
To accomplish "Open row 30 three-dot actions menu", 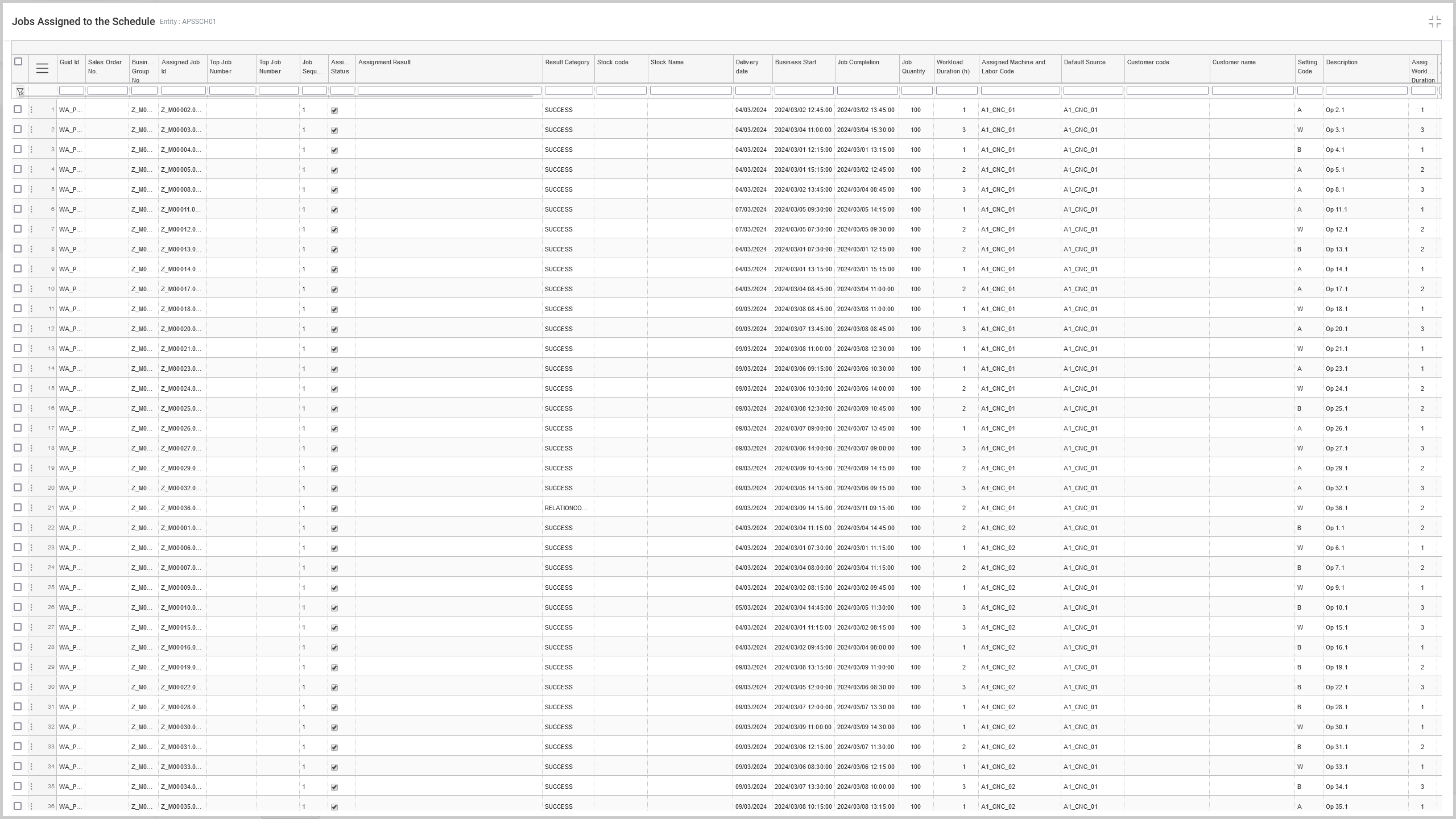I will pyautogui.click(x=31, y=687).
